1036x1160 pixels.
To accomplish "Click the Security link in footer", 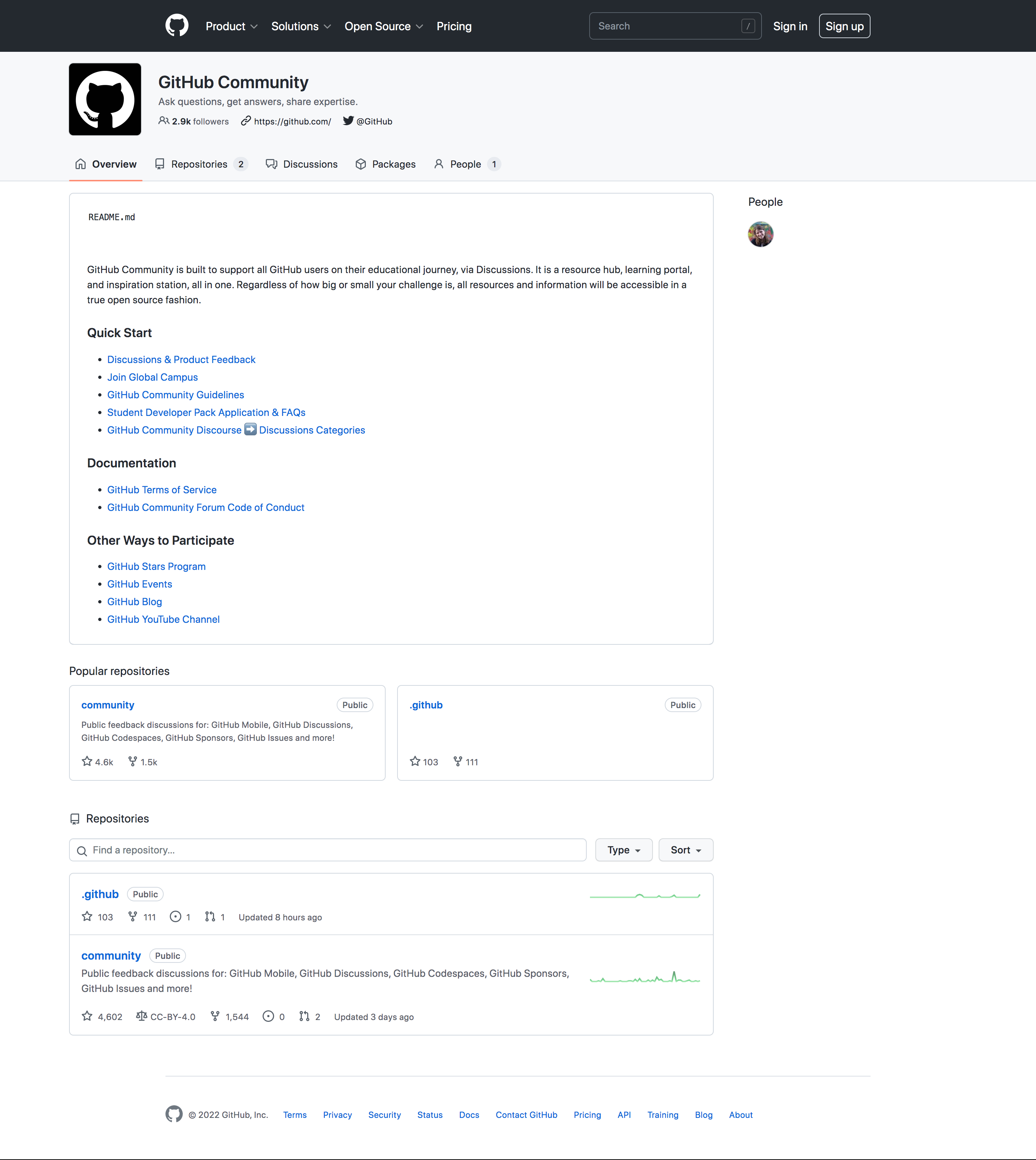I will point(384,1114).
